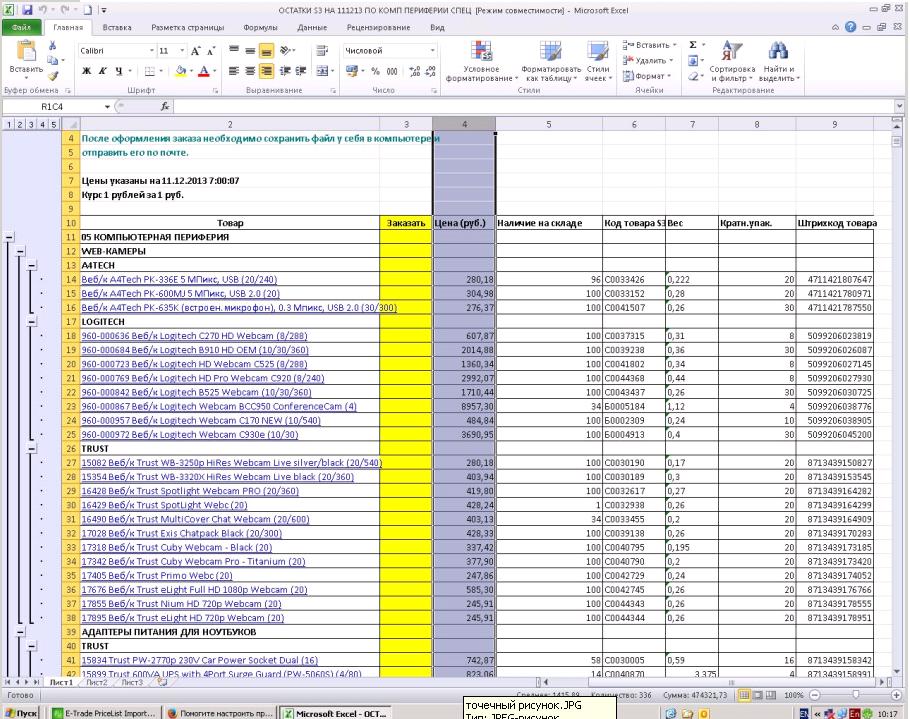Collapse the A4TECH outline group at row 13
The width and height of the screenshot is (910, 719).
pos(31,265)
